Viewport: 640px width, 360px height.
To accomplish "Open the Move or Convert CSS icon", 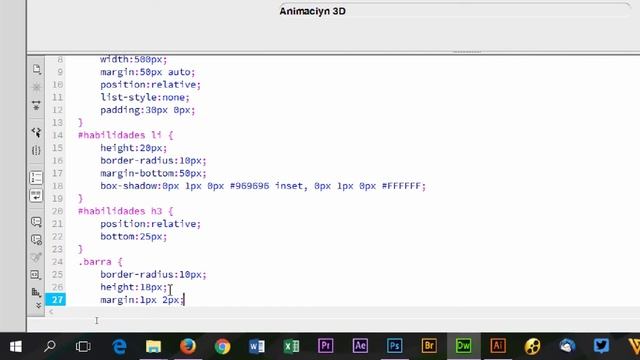I will pos(36,292).
